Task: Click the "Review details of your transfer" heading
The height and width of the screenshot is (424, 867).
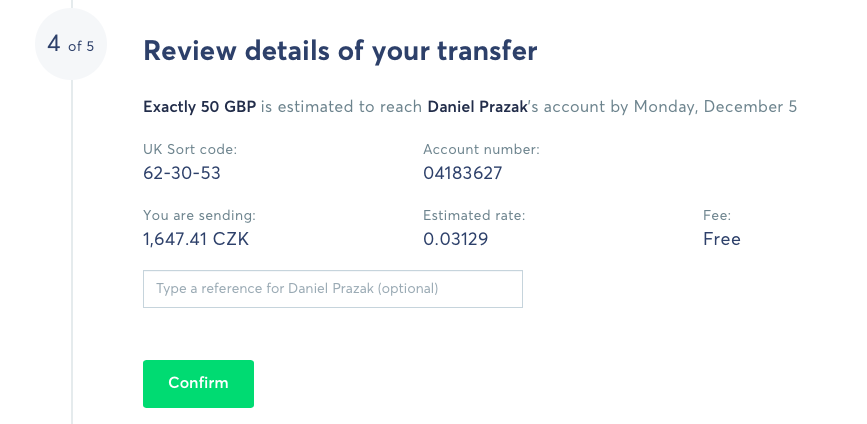Action: [341, 50]
